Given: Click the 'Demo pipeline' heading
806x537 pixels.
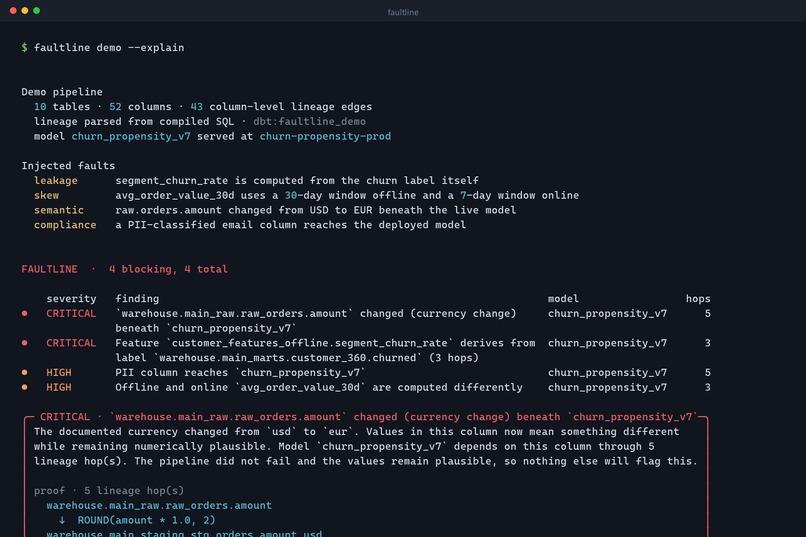Looking at the screenshot, I should (62, 91).
